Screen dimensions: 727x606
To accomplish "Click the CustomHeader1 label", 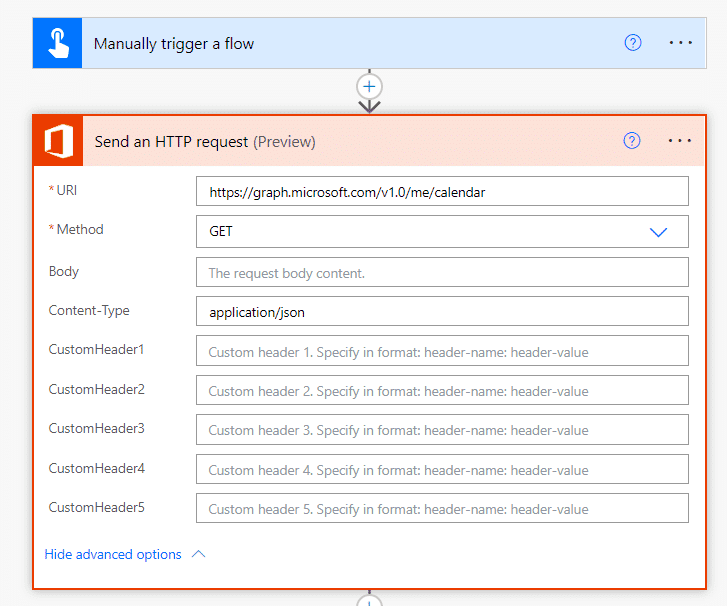I will pos(96,349).
